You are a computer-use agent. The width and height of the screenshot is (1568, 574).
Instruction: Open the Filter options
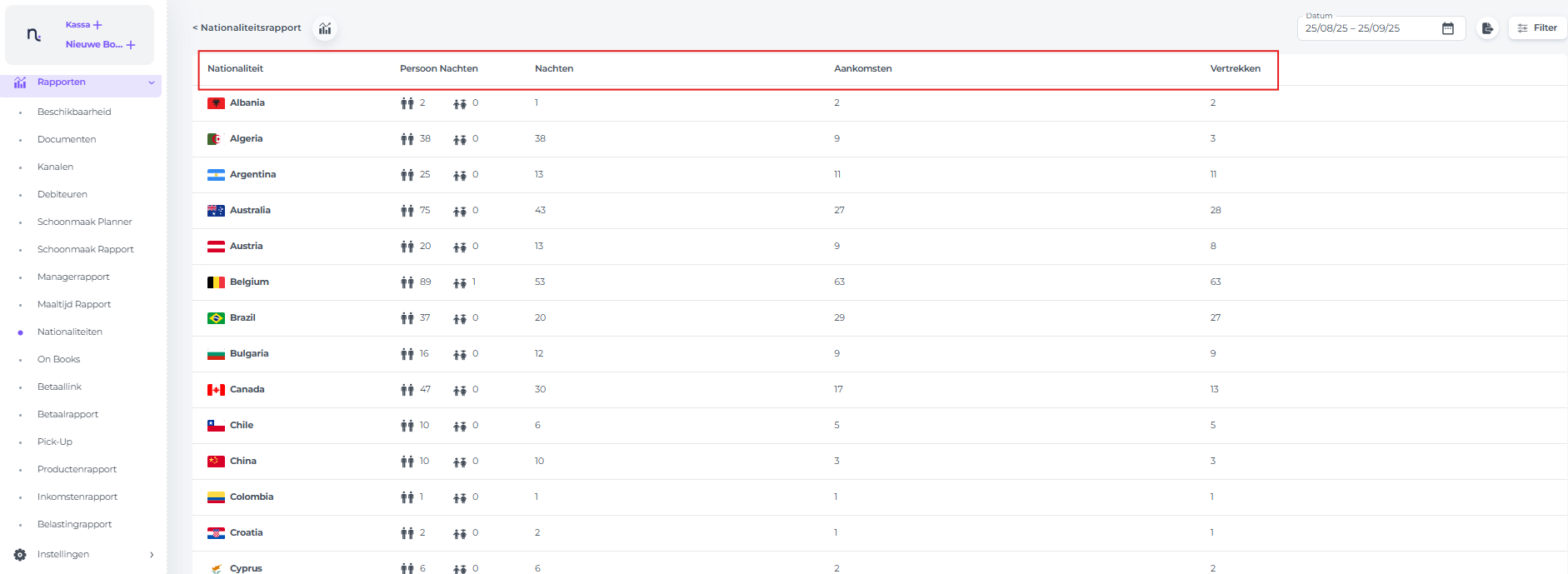coord(1537,28)
